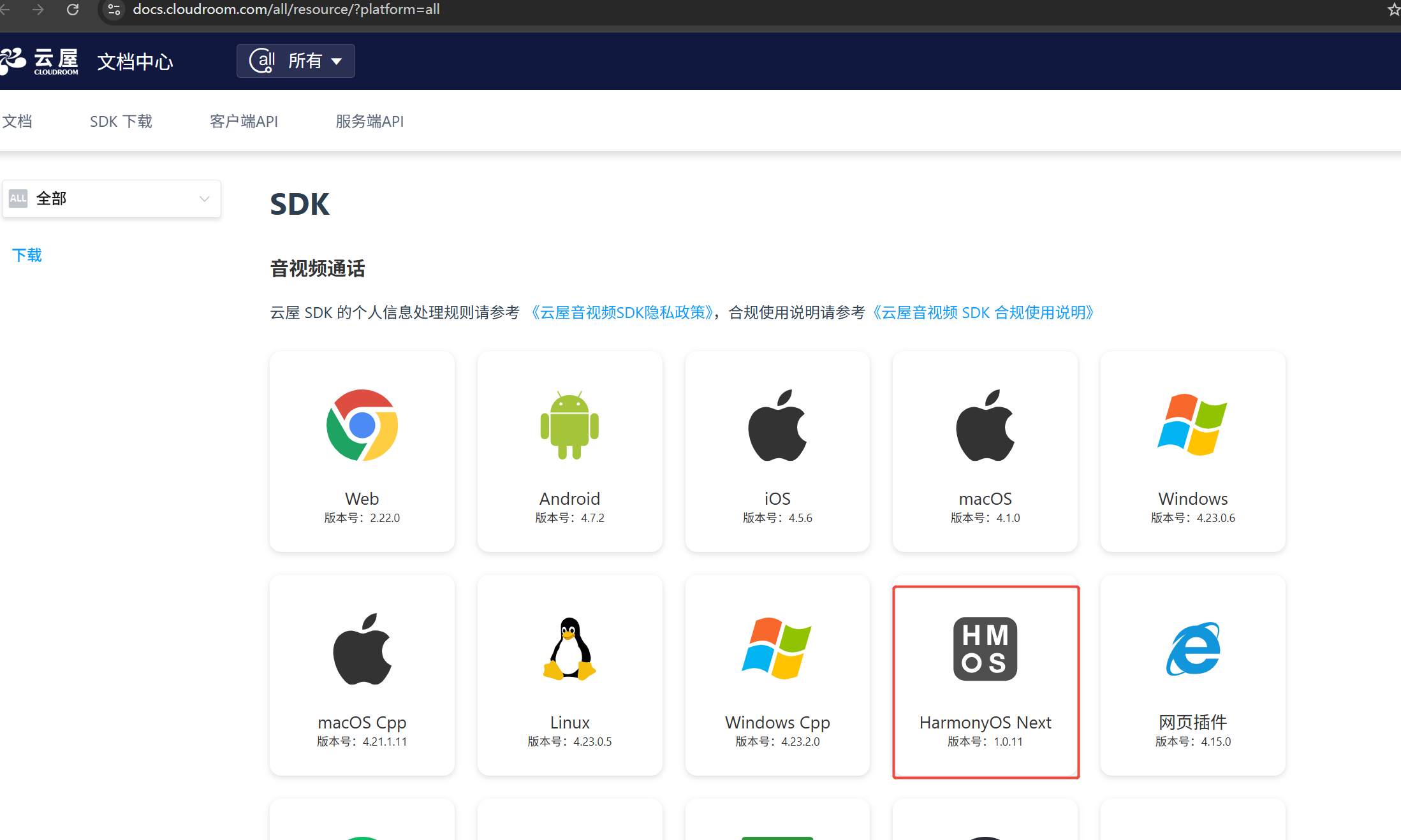
Task: Expand the 全部 sidebar select box
Action: [112, 199]
